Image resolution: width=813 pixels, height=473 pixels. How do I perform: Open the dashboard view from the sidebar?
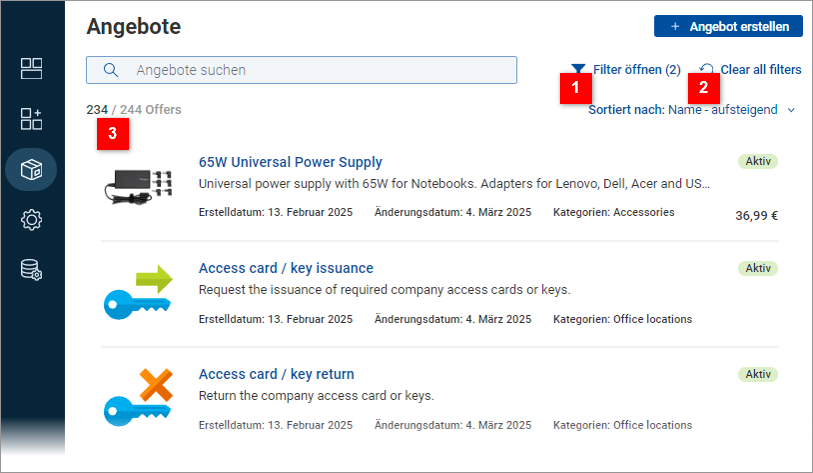[32, 68]
